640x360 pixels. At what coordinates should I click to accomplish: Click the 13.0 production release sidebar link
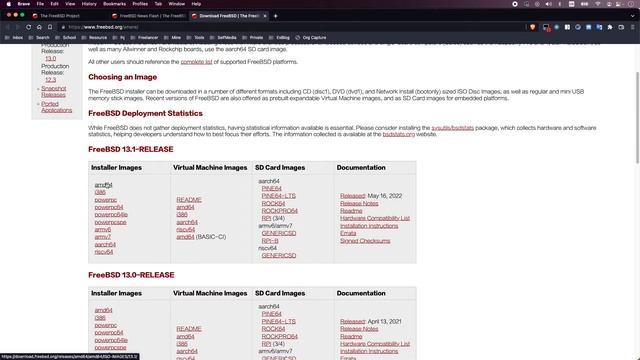click(x=51, y=58)
